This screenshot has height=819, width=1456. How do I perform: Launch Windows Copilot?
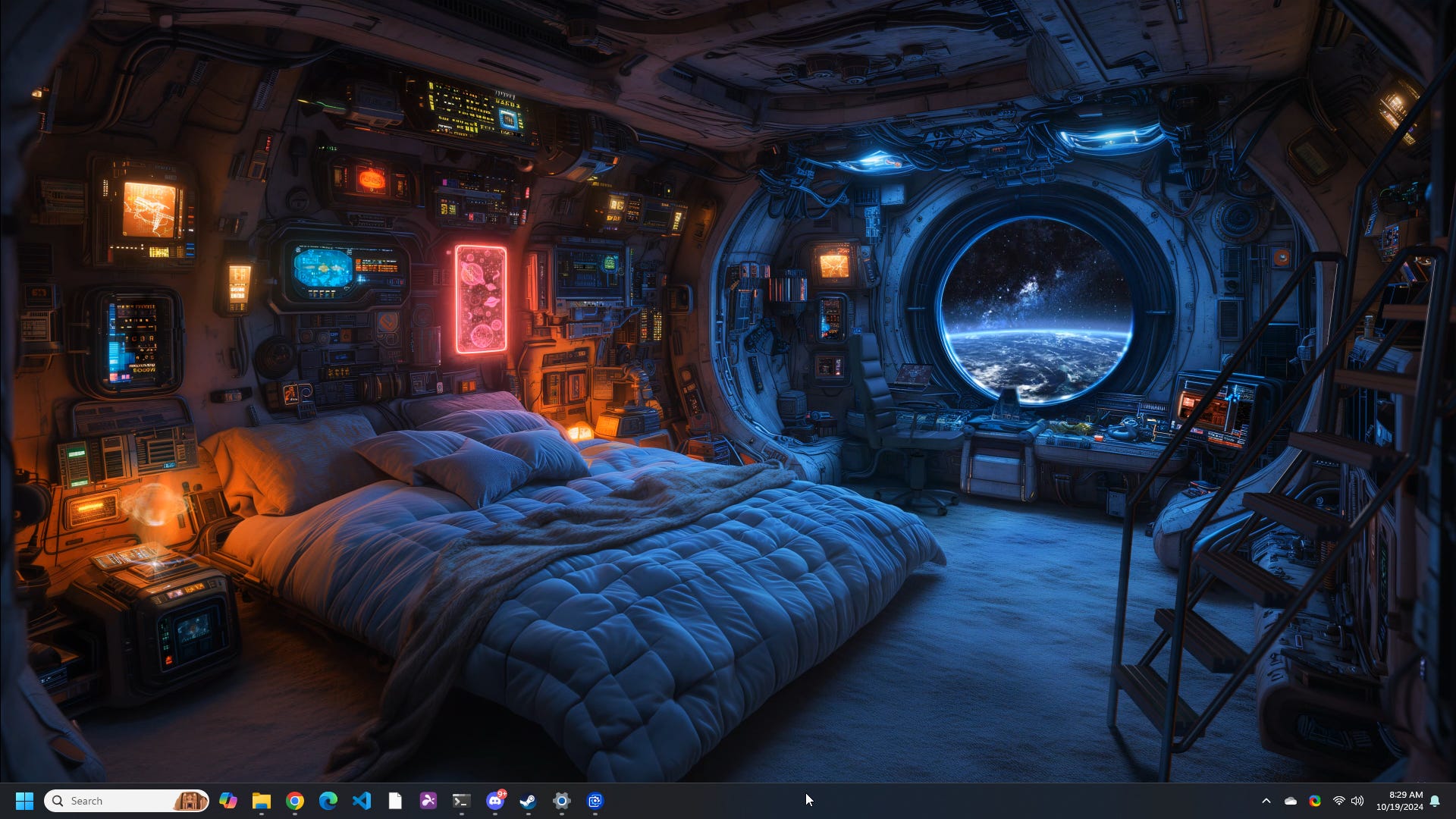tap(229, 800)
